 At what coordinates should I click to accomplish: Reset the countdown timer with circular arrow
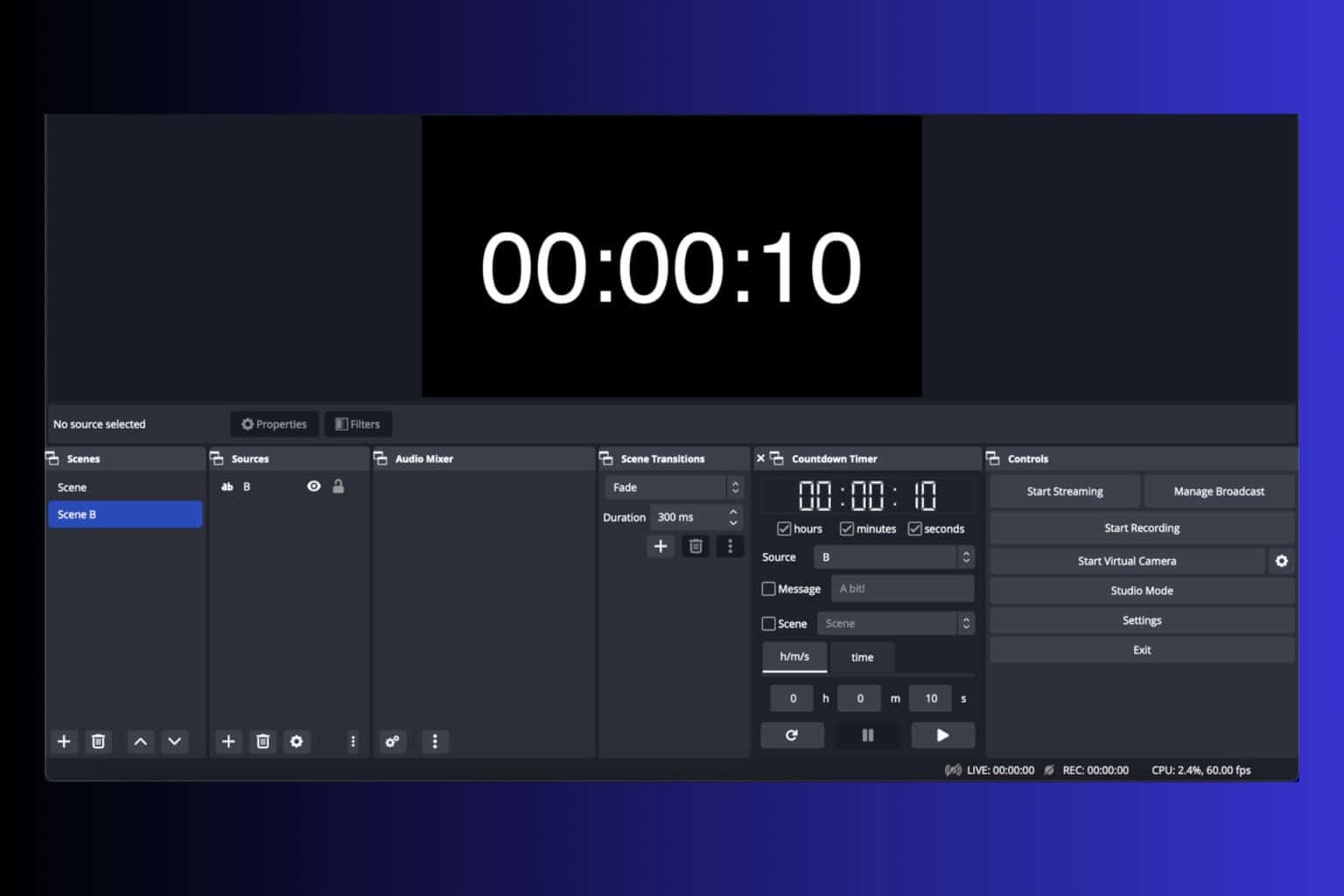[x=792, y=735]
